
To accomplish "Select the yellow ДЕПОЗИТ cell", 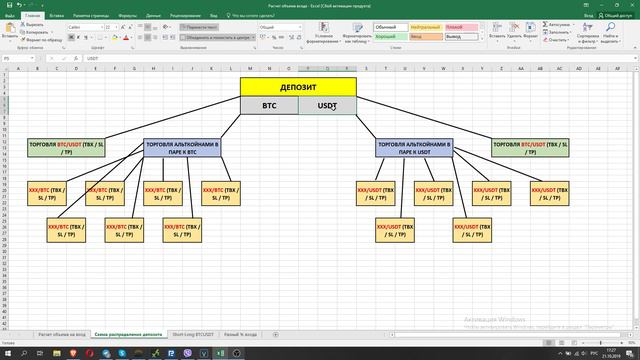I will (x=298, y=87).
